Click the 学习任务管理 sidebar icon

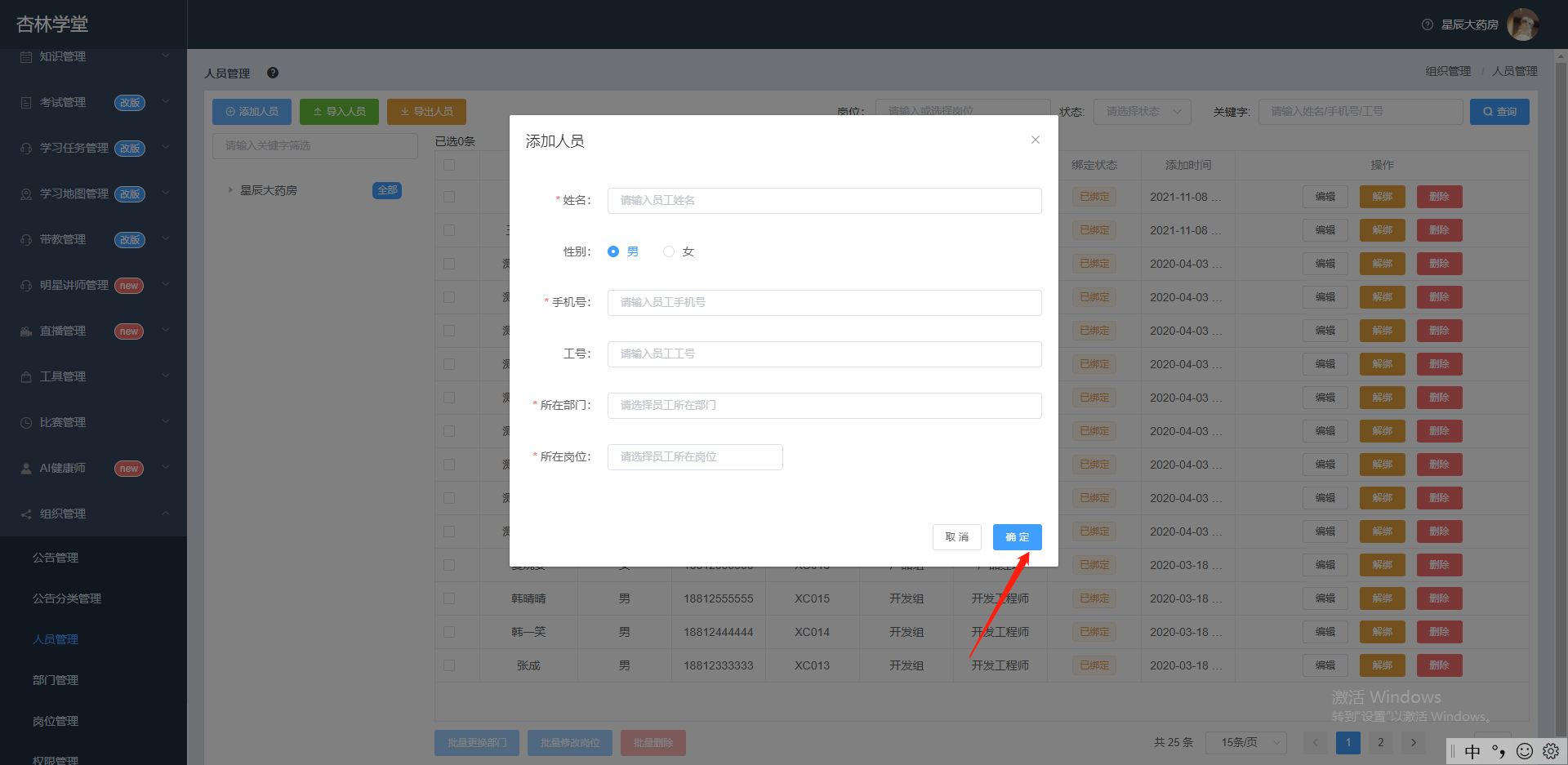tap(26, 149)
